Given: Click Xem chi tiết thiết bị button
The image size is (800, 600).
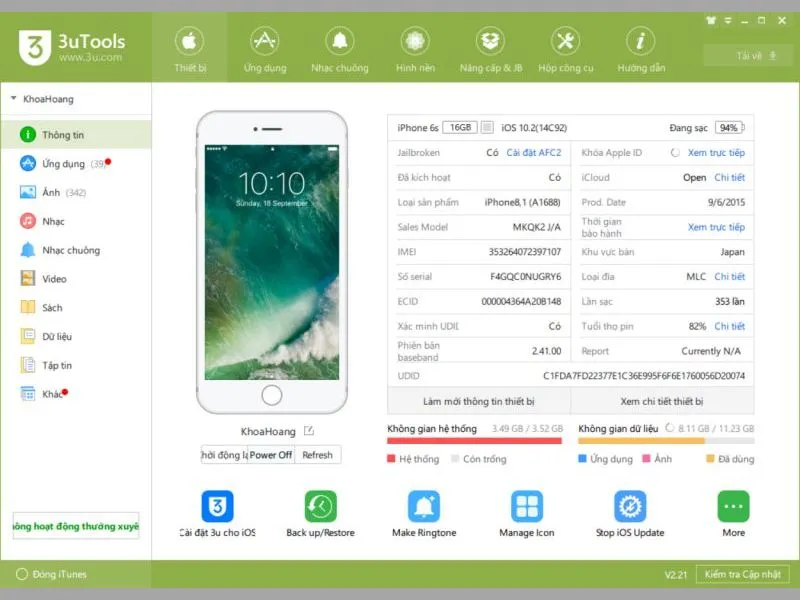Looking at the screenshot, I should [662, 402].
